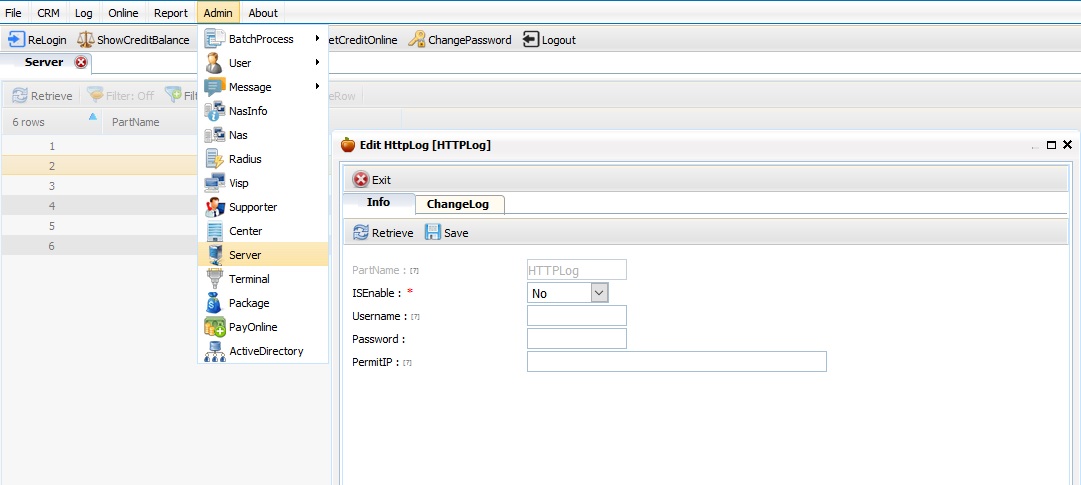Screen dimensions: 1081x485
Task: Open ActiveDirectory from the Admin menu
Action: [x=263, y=351]
